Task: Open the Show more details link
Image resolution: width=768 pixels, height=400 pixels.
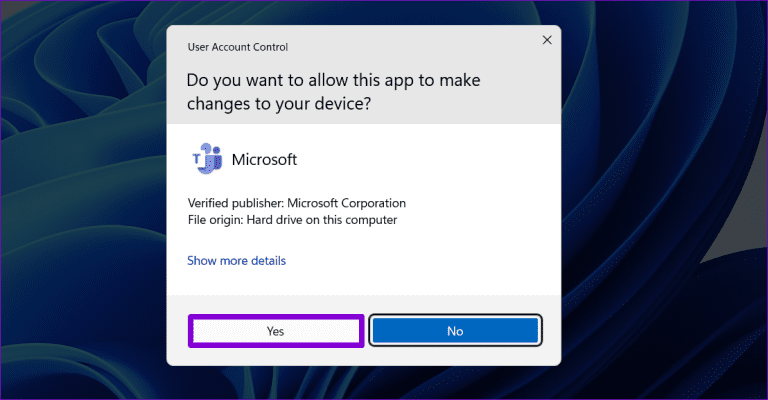Action: (237, 260)
